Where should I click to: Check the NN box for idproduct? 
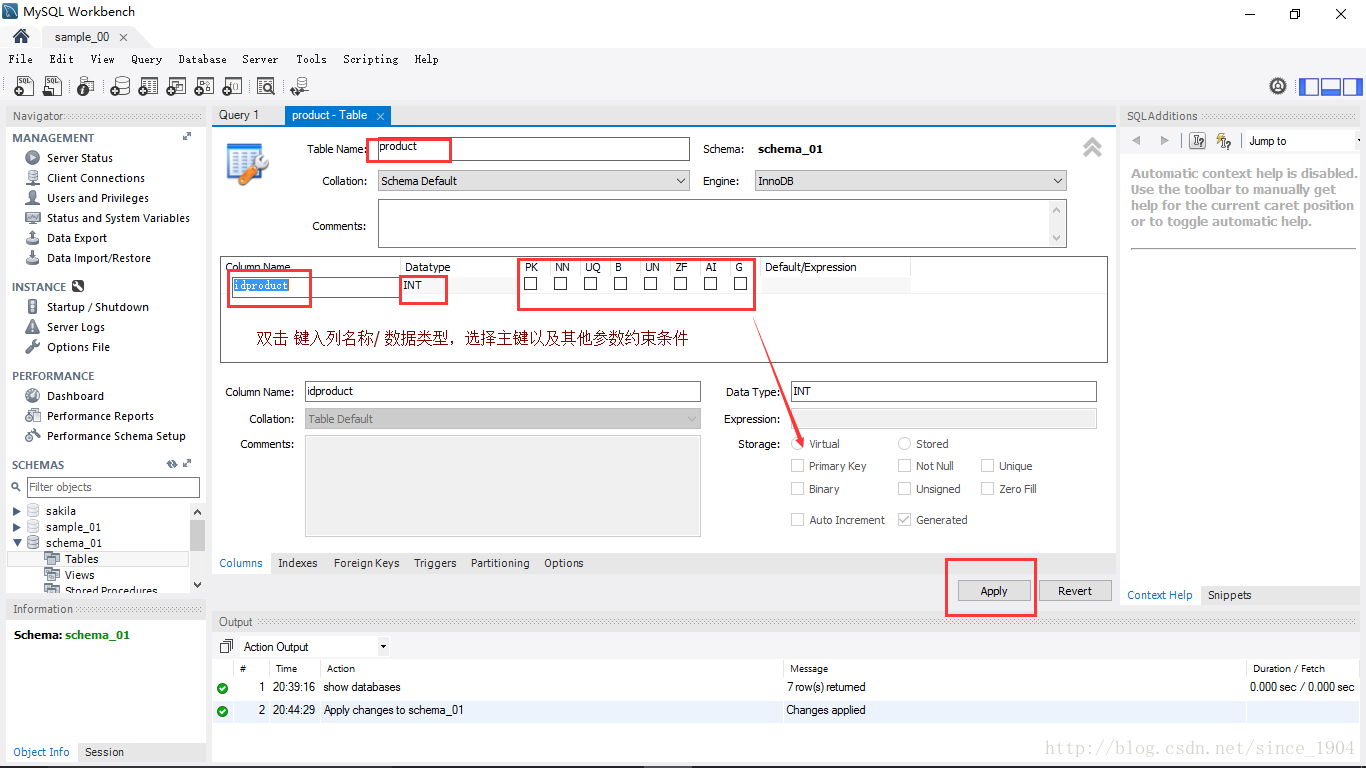point(561,284)
